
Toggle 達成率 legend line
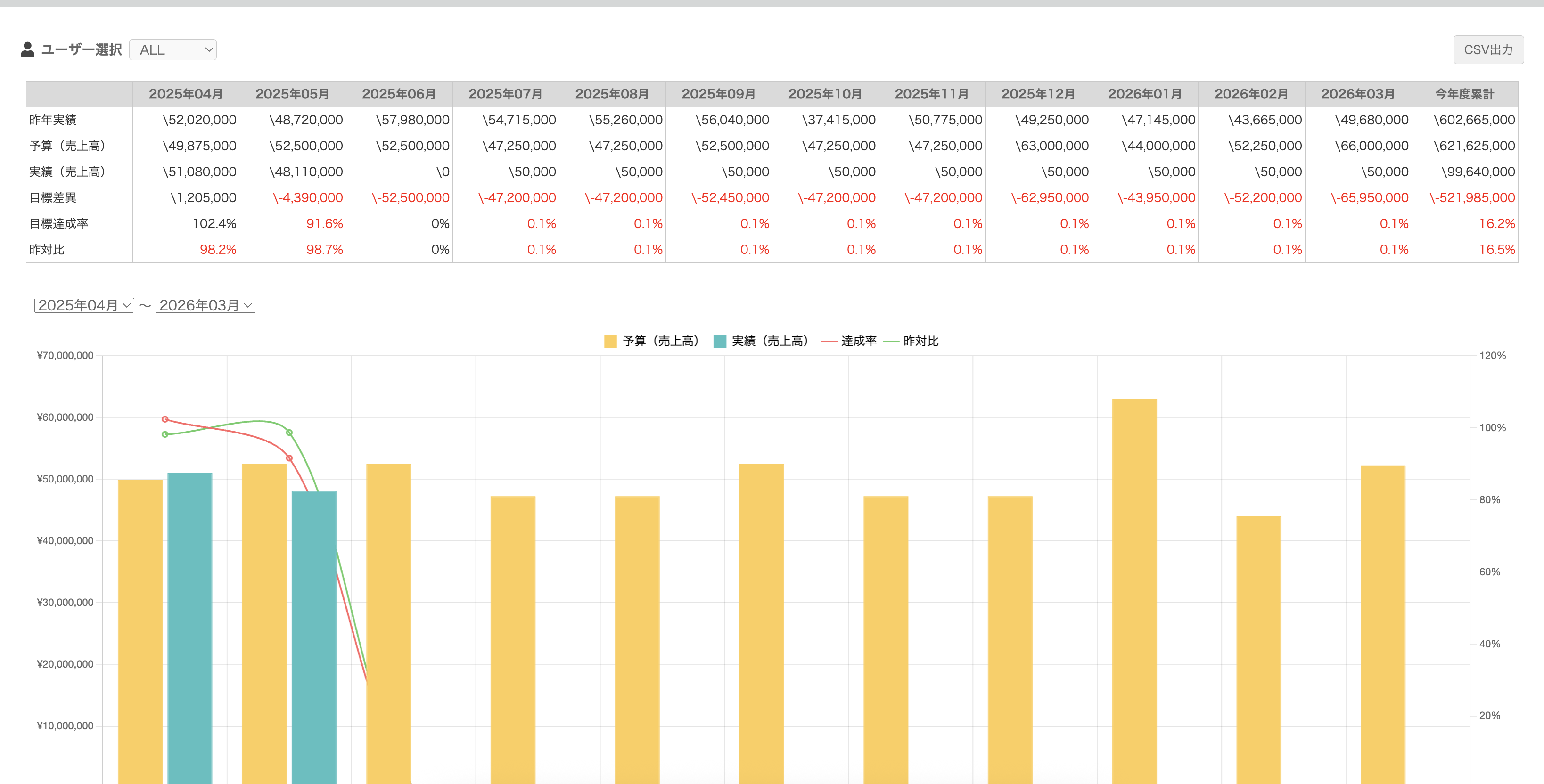tap(829, 341)
